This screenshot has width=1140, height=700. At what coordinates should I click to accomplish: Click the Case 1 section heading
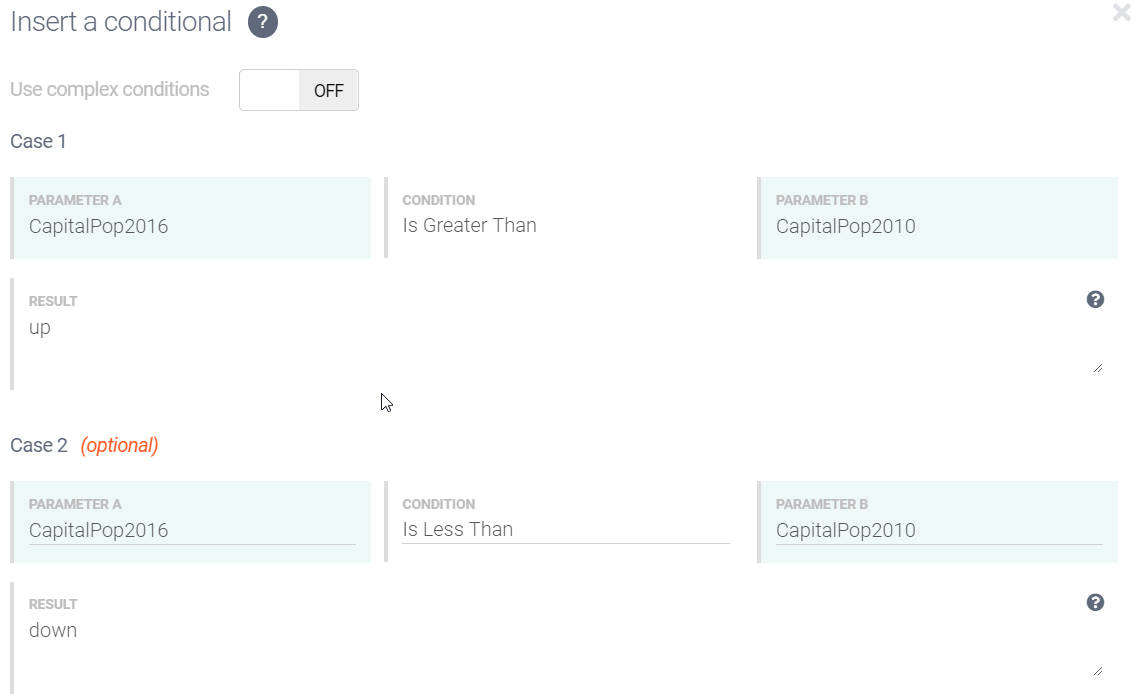(38, 141)
